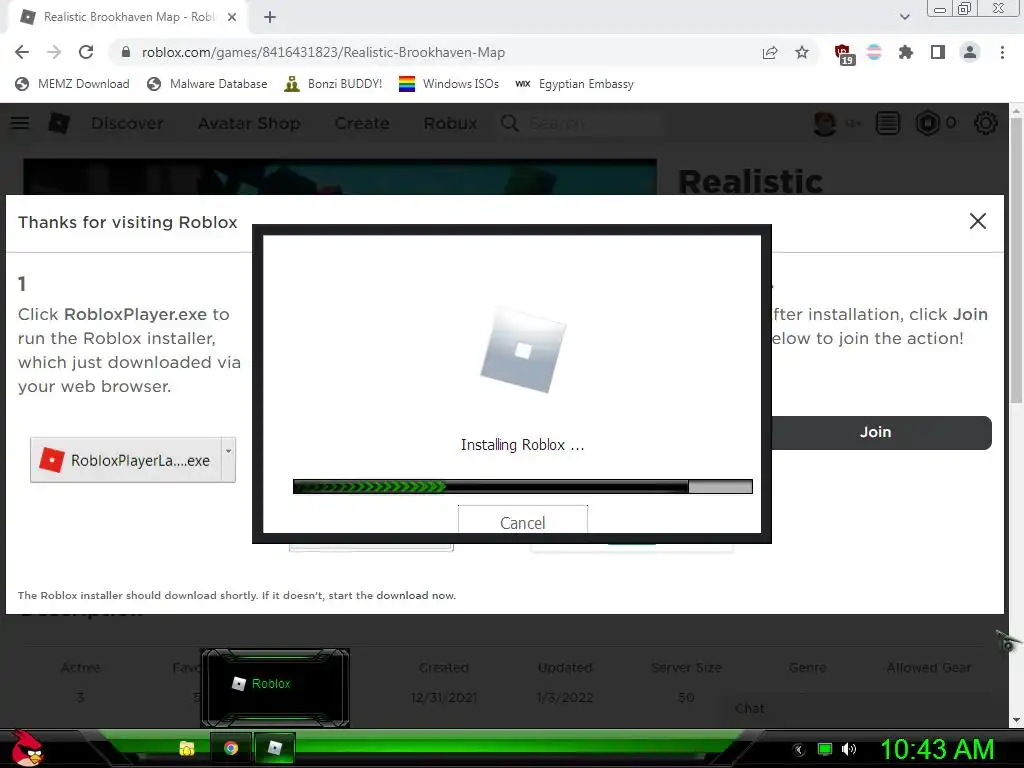Click the 10:43 AM clock

(x=937, y=749)
